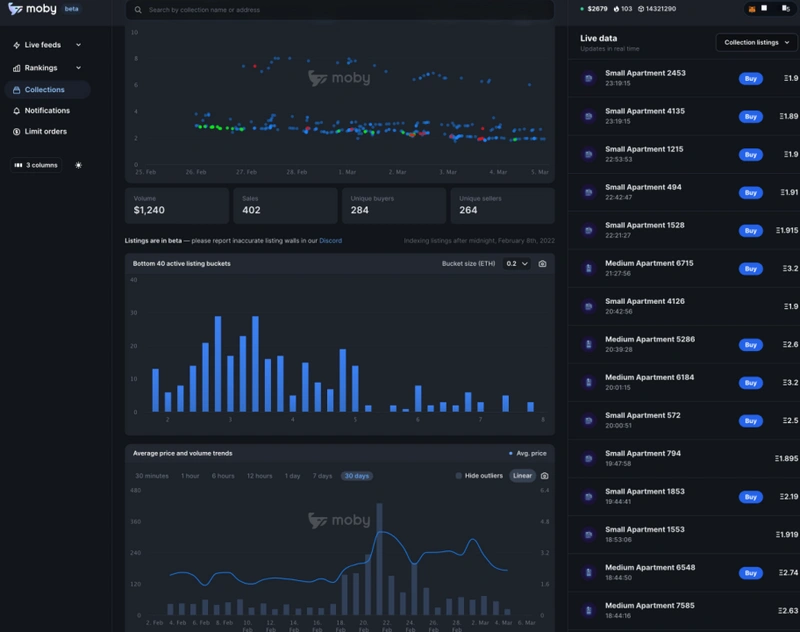Screen dimensions: 800x632
Task: Open the Discord link
Action: pos(331,241)
